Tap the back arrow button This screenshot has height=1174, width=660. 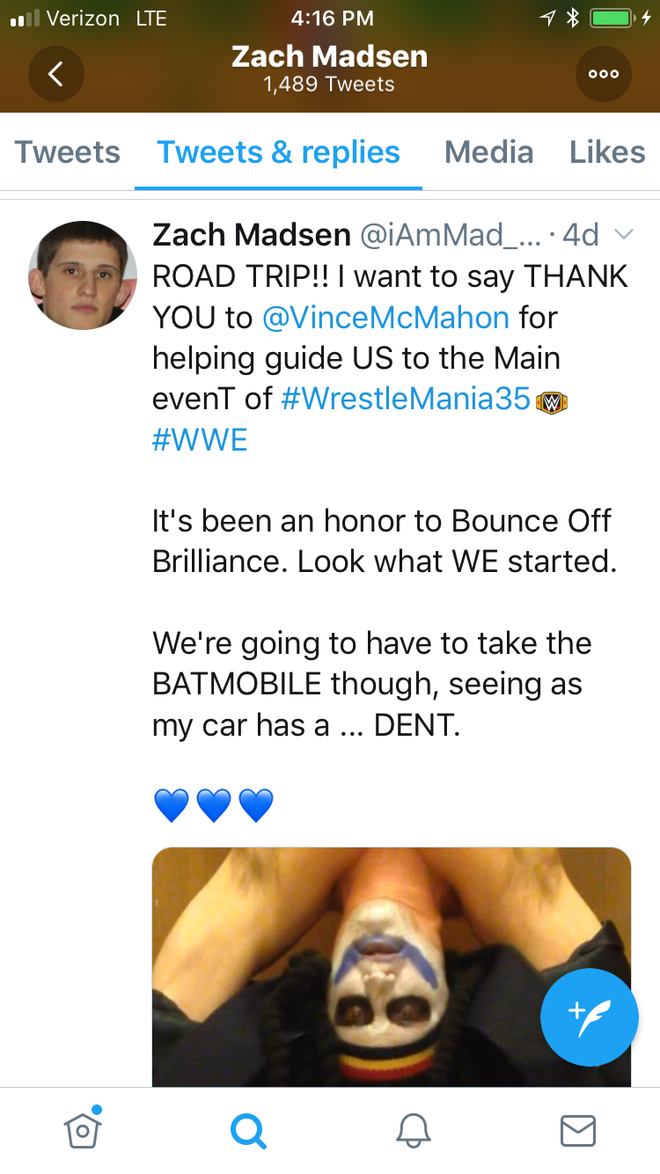[56, 74]
